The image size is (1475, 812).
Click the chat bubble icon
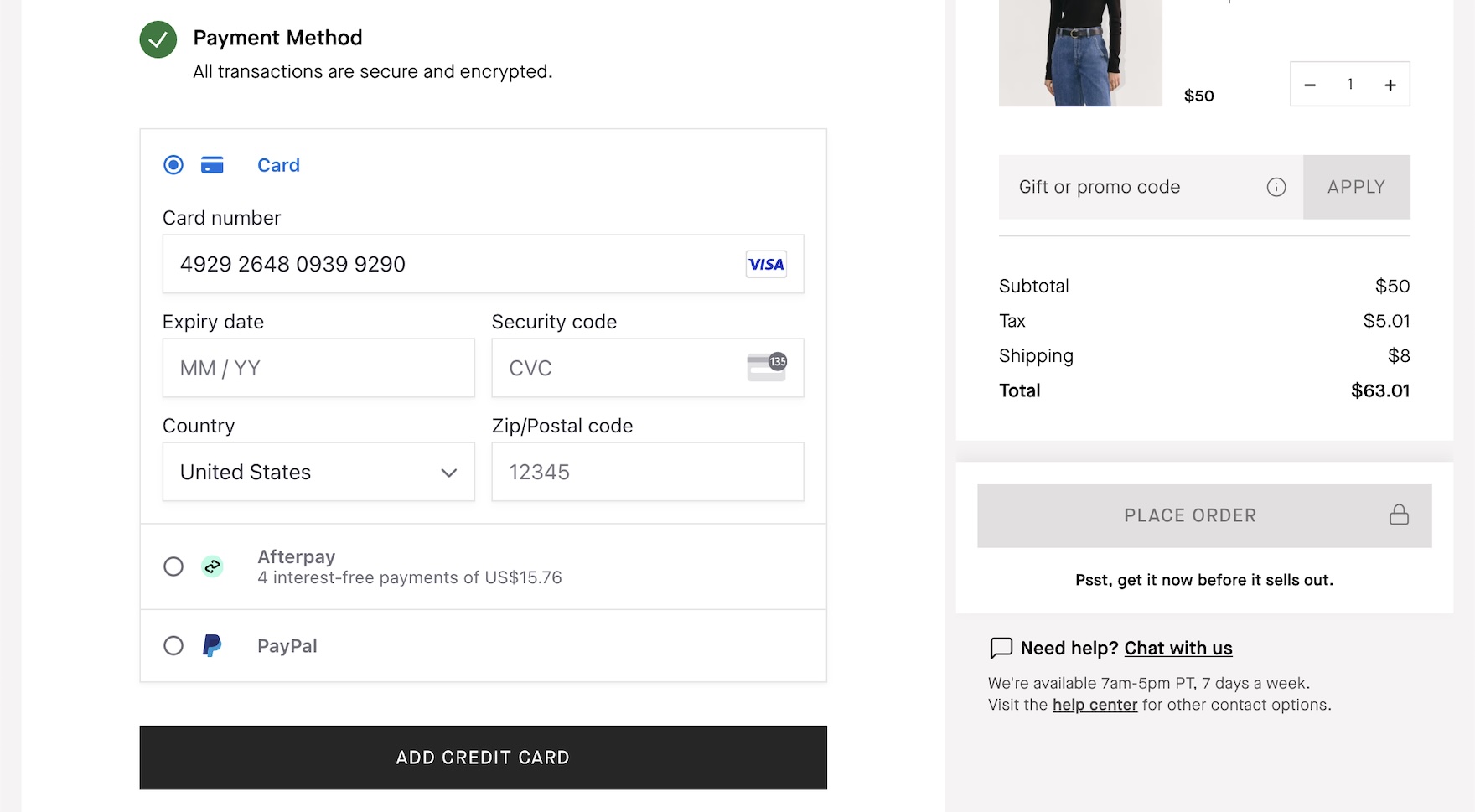tap(1001, 648)
